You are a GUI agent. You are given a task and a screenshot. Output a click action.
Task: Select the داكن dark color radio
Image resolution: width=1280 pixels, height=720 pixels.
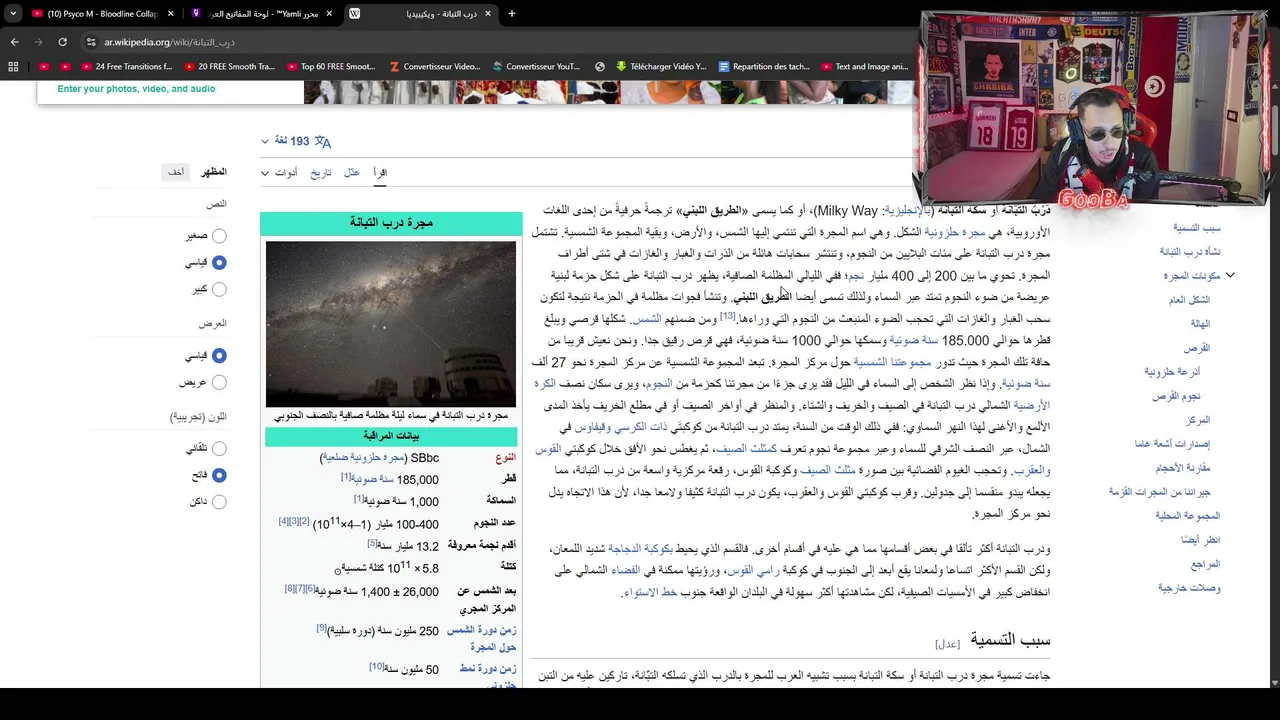pos(219,502)
